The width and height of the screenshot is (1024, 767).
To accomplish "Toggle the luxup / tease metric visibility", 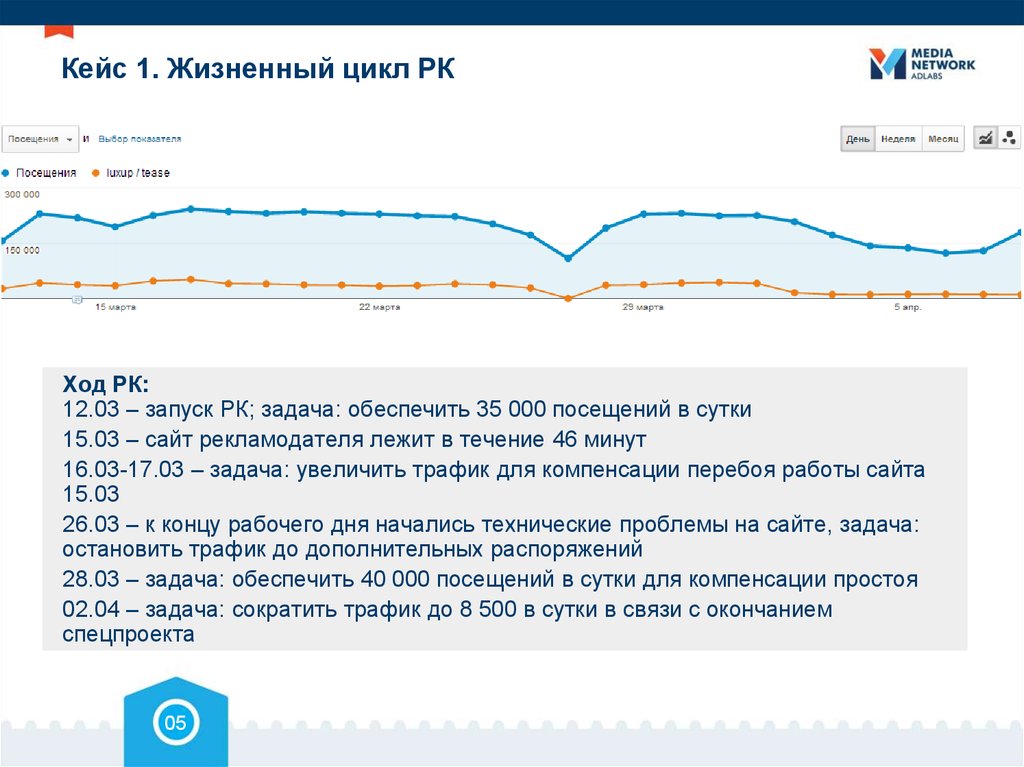I will click(135, 172).
